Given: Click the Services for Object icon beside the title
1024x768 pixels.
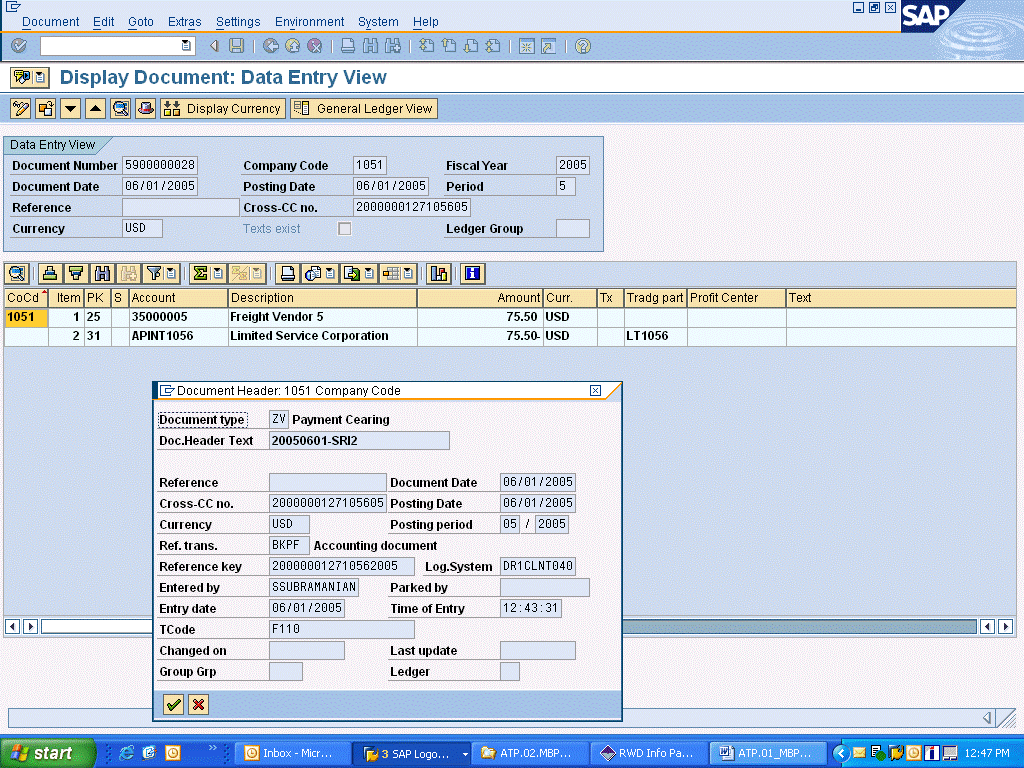Looking at the screenshot, I should pos(22,77).
